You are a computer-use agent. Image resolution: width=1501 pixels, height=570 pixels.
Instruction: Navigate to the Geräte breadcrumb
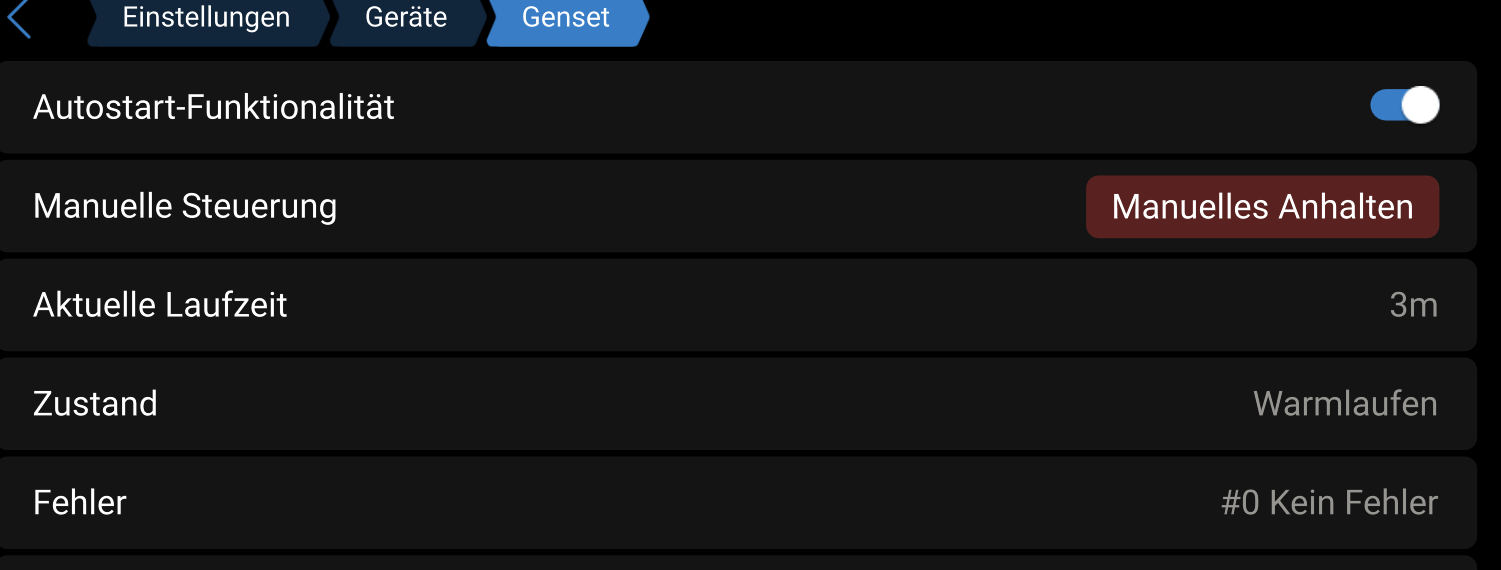coord(406,18)
